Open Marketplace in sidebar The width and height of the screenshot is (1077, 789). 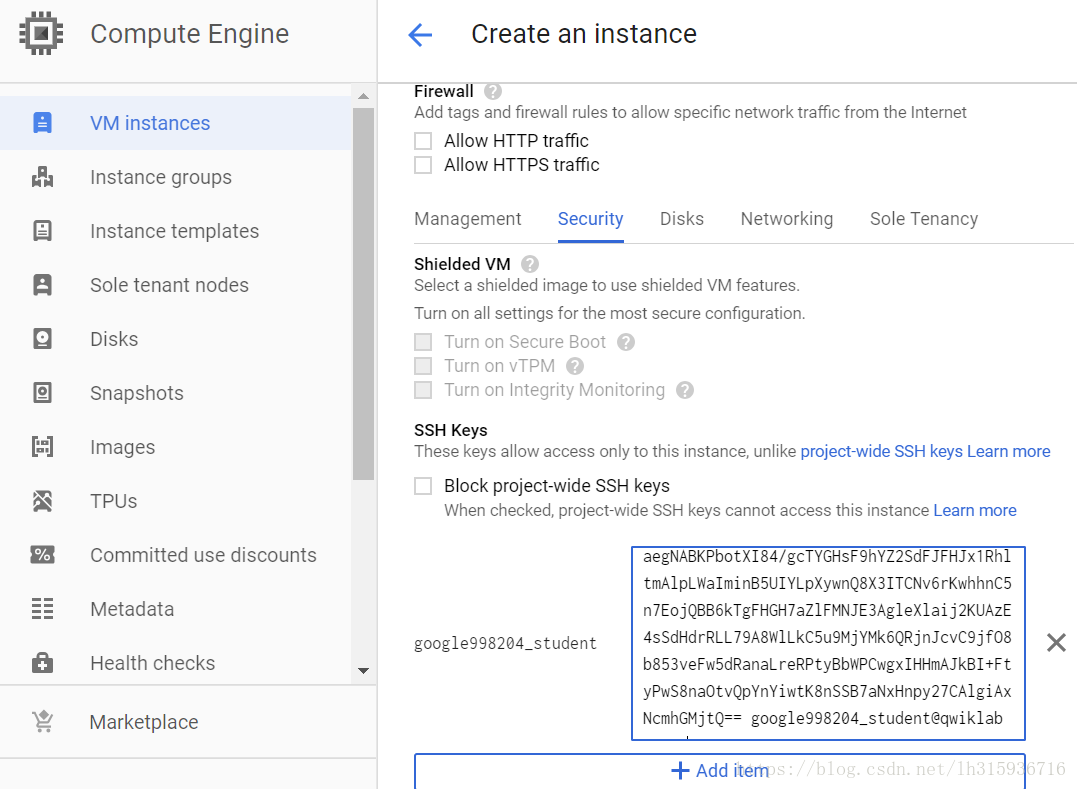pos(144,722)
